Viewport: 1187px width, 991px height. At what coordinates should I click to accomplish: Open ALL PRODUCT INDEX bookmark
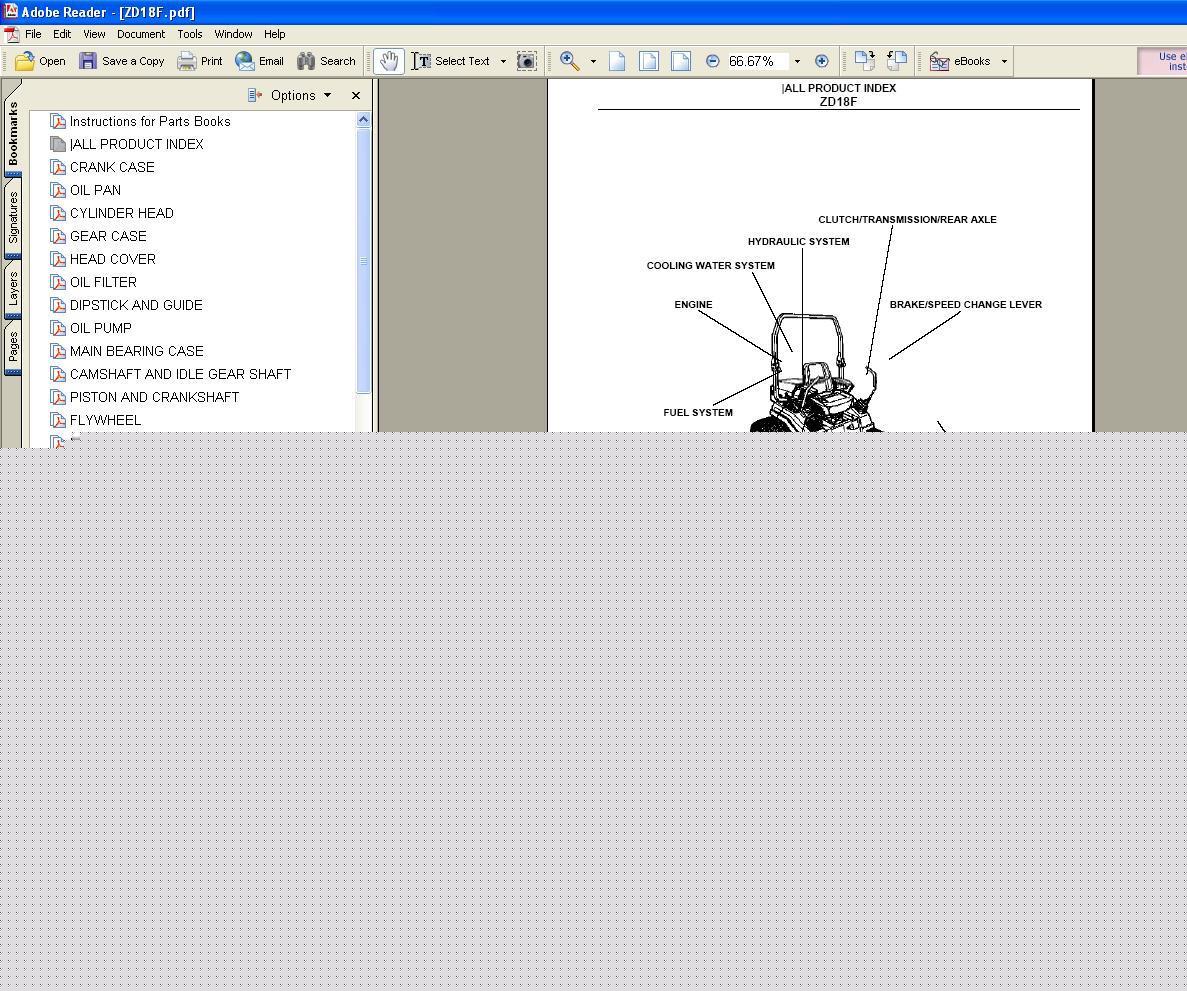126,144
